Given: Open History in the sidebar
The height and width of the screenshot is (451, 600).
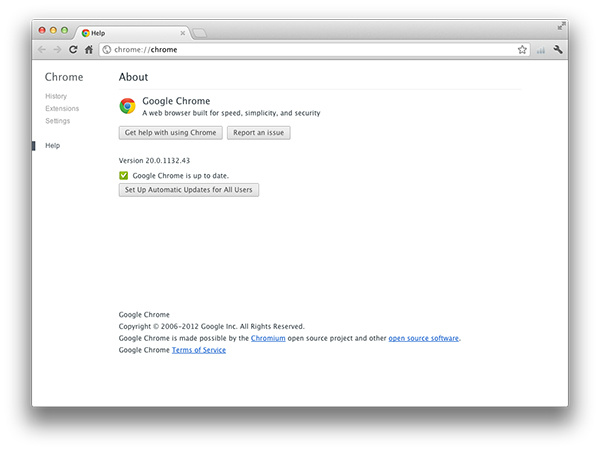Looking at the screenshot, I should 56,96.
